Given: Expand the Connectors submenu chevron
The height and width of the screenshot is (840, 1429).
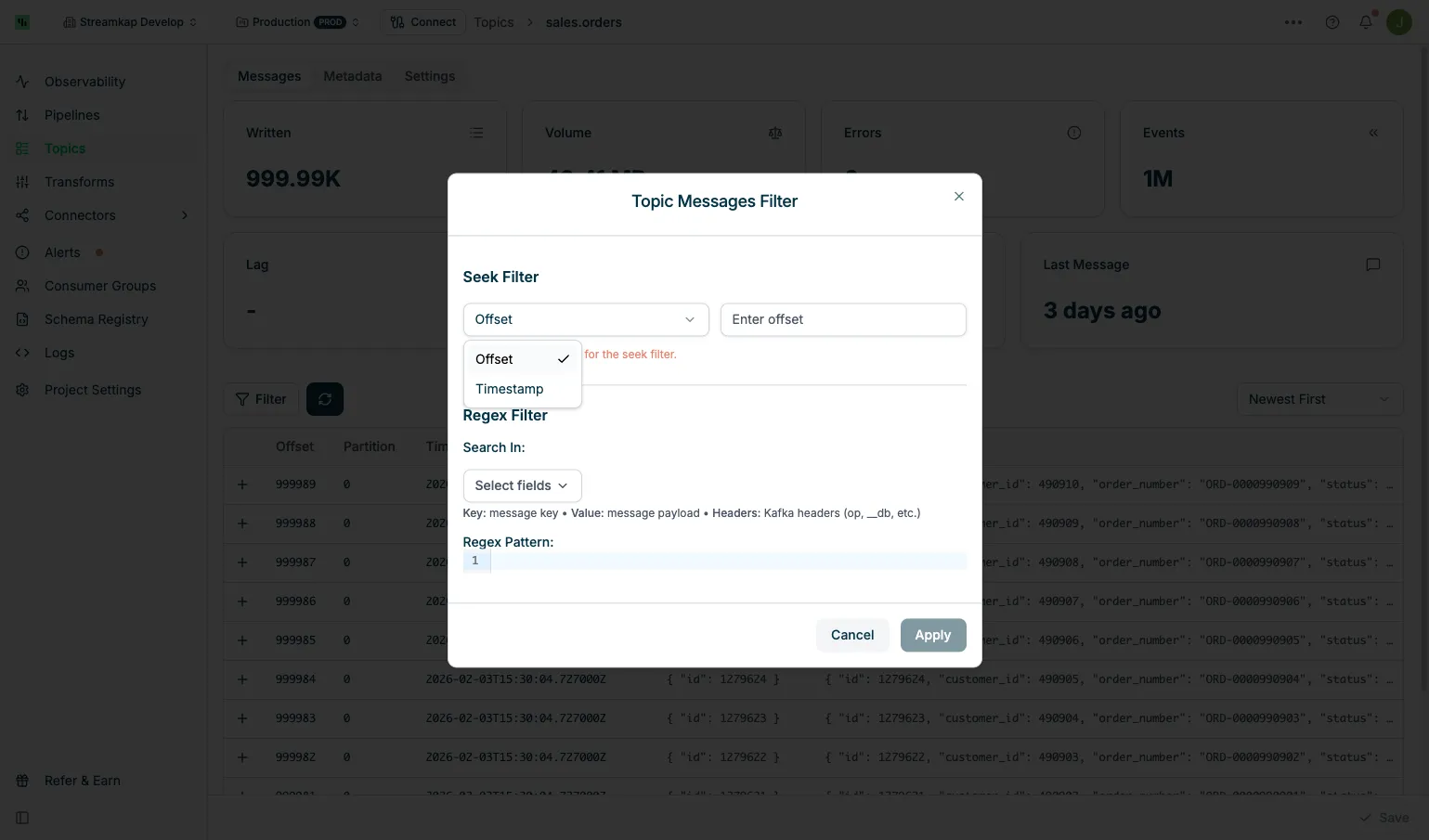Looking at the screenshot, I should tap(184, 215).
